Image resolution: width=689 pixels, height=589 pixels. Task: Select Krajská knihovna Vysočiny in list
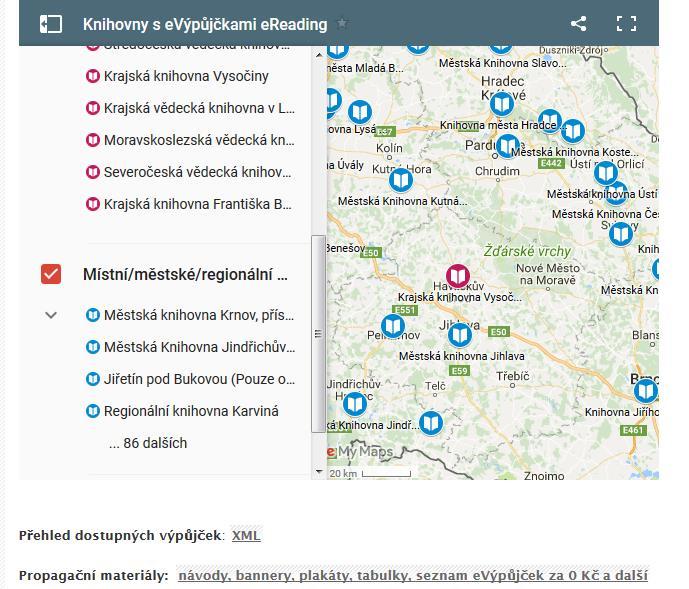click(x=186, y=76)
